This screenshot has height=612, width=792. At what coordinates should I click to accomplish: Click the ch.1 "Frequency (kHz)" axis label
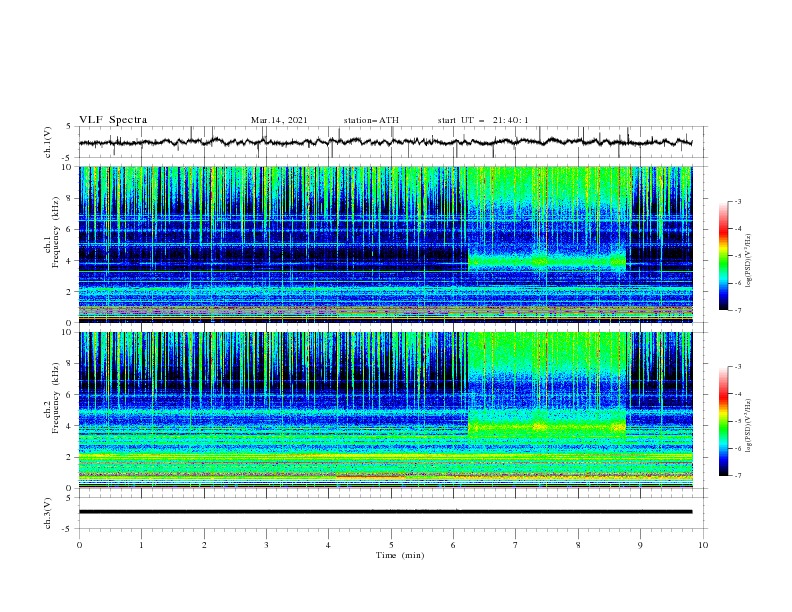pos(56,230)
